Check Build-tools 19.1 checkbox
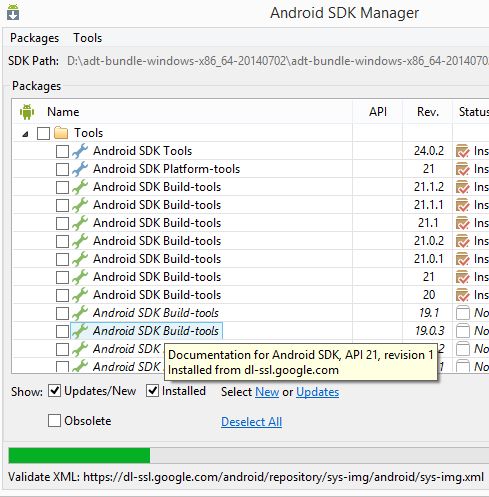This screenshot has width=489, height=497. coord(62,313)
